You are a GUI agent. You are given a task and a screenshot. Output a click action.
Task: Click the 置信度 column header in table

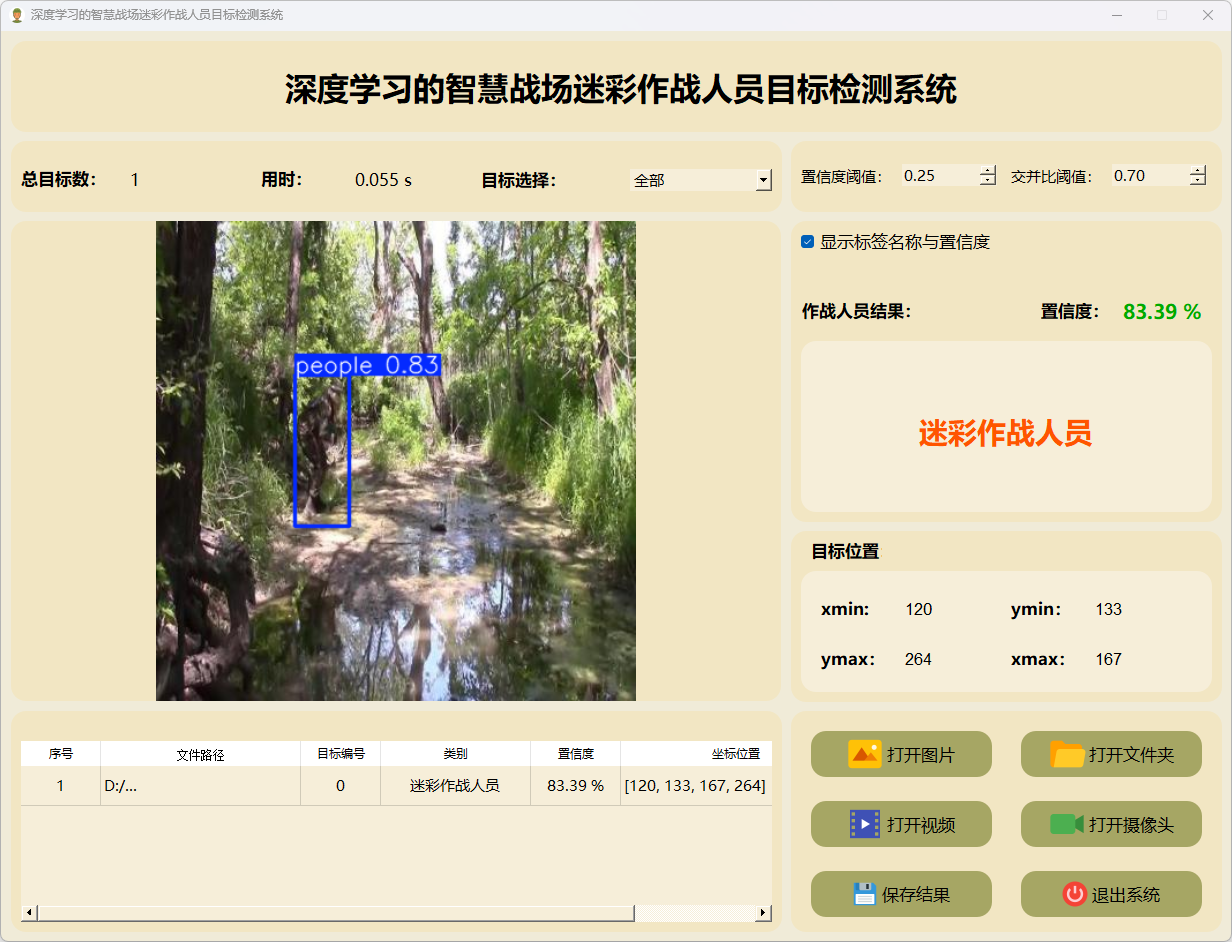tap(575, 754)
